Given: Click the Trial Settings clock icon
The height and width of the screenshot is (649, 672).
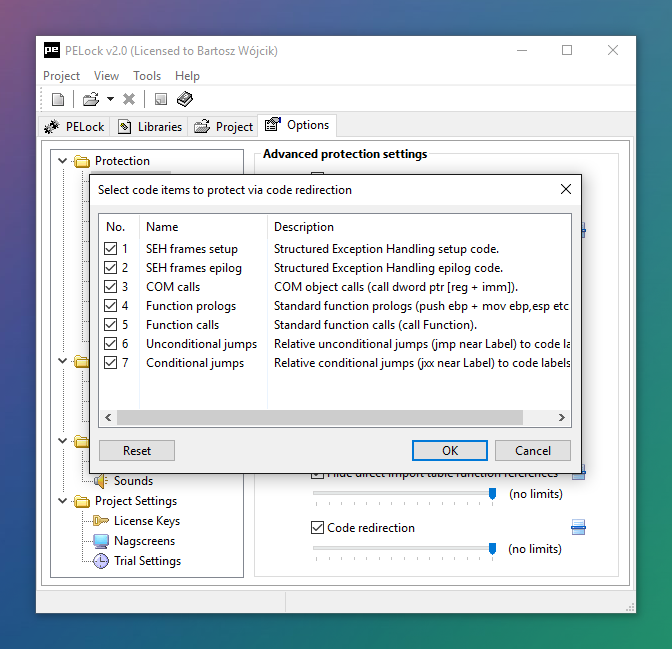Looking at the screenshot, I should point(101,561).
